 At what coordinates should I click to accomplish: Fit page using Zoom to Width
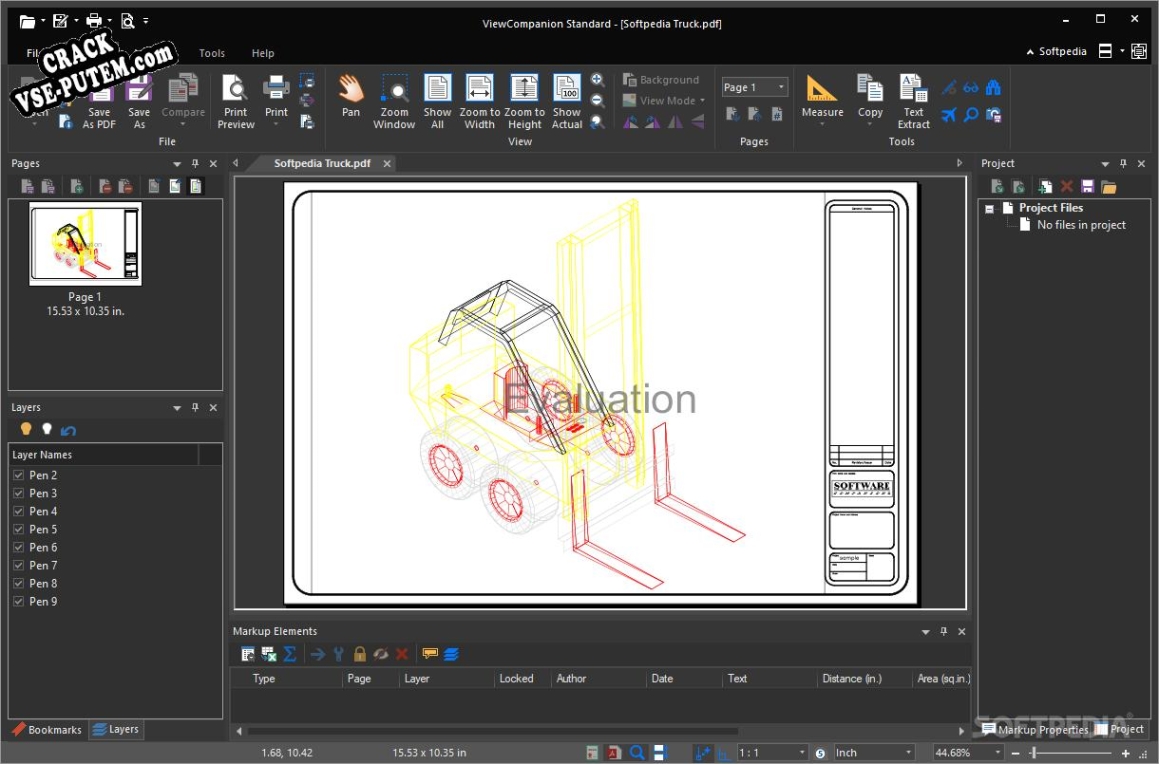pyautogui.click(x=479, y=101)
